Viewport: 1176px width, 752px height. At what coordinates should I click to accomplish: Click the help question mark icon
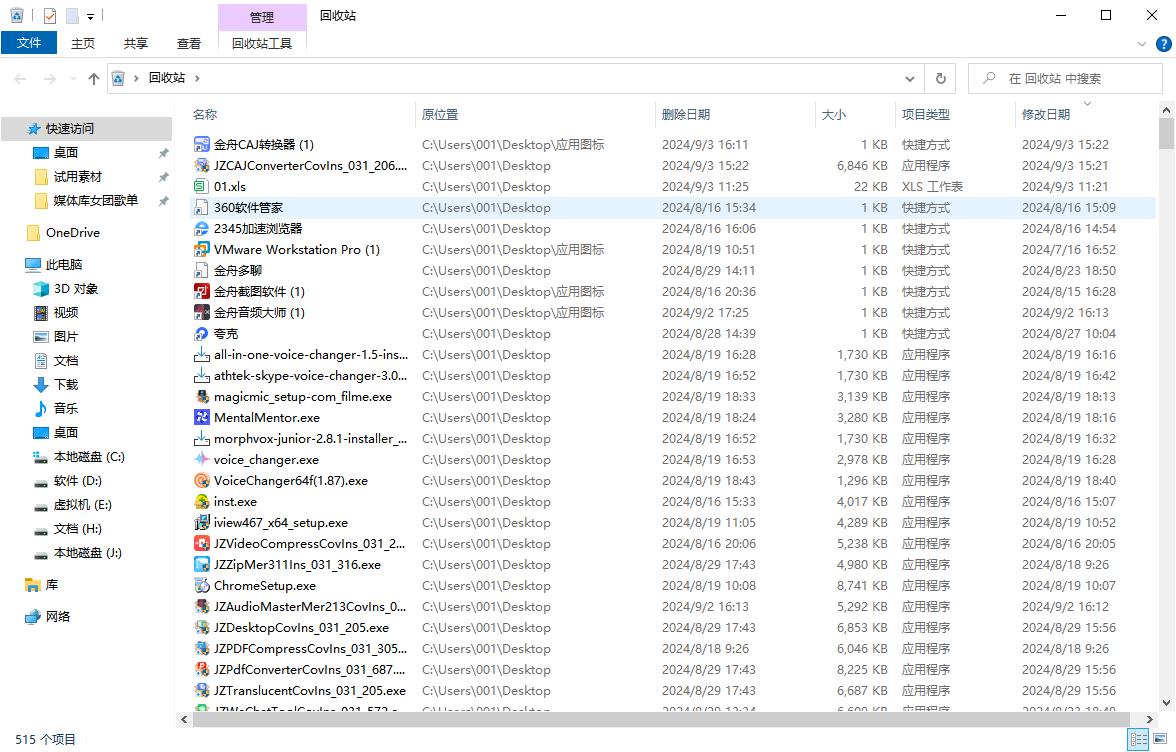point(1164,44)
